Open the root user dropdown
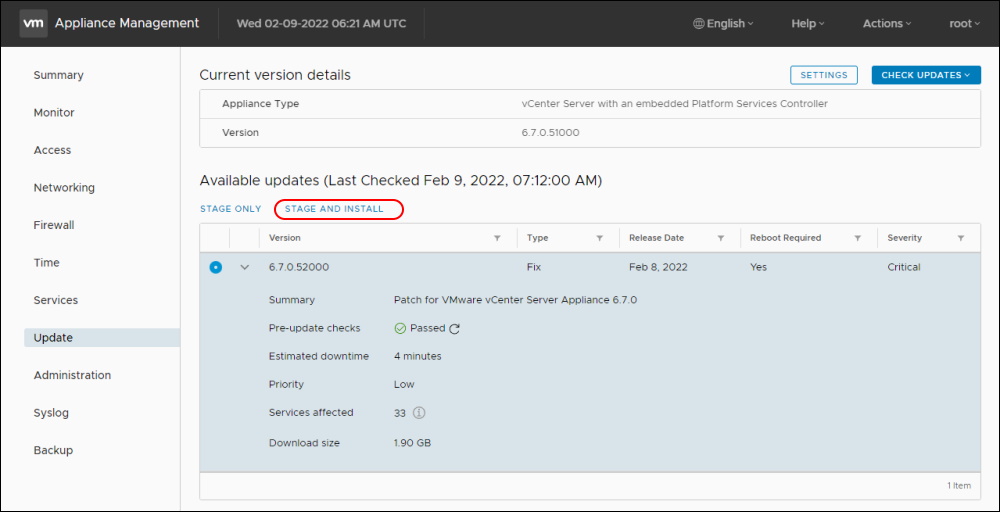Image resolution: width=1000 pixels, height=512 pixels. point(964,24)
